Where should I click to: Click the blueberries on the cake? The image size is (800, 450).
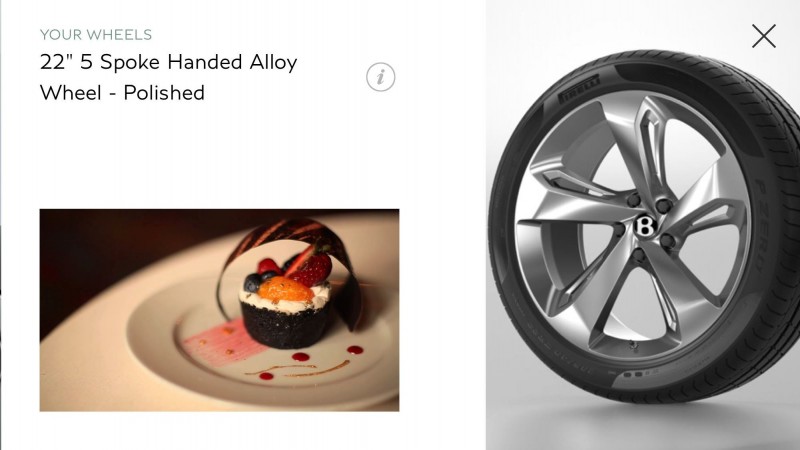coord(254,281)
